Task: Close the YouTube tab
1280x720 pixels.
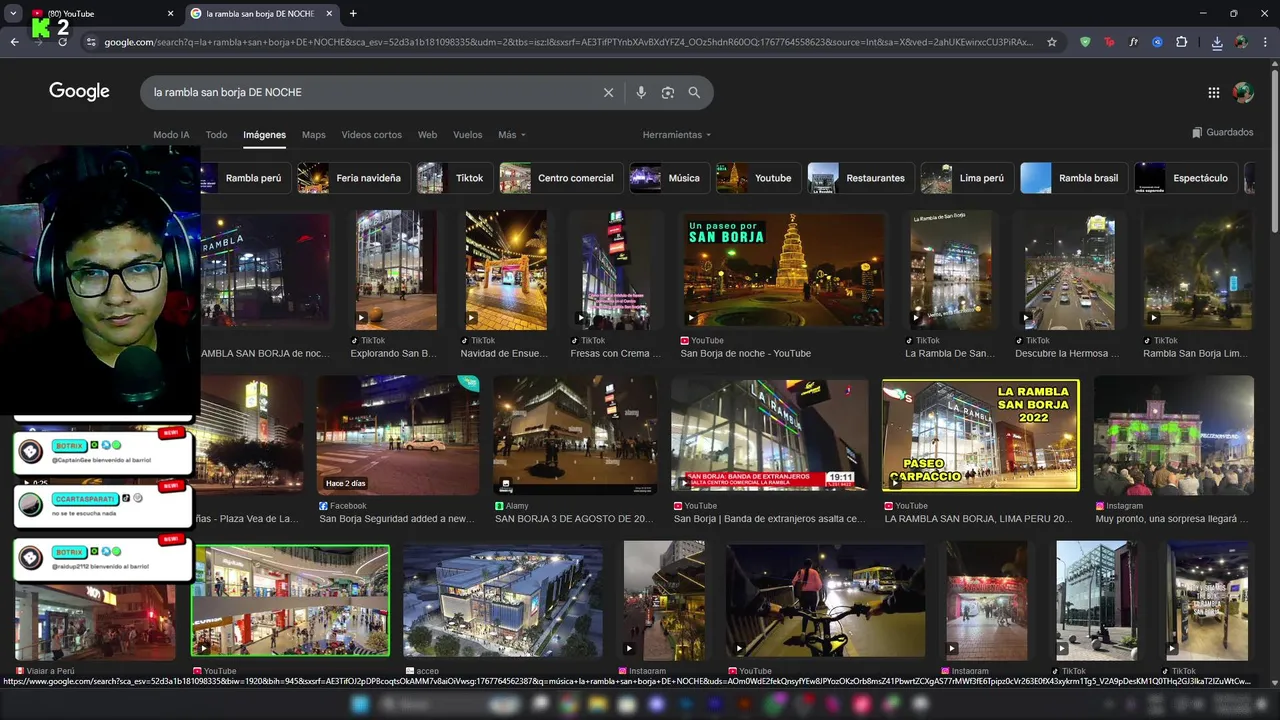Action: (x=170, y=14)
